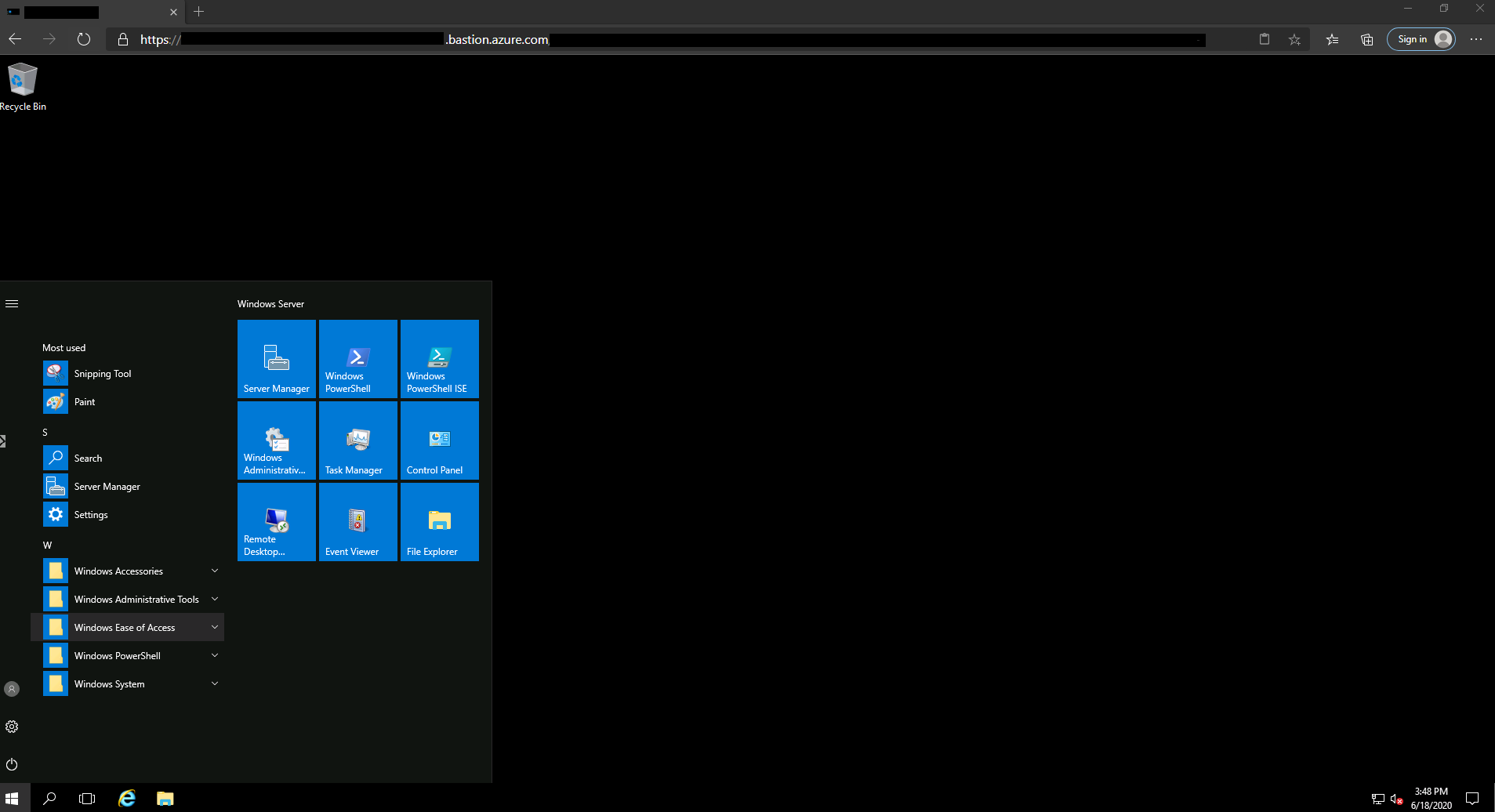Open Search in the app list

[x=127, y=458]
